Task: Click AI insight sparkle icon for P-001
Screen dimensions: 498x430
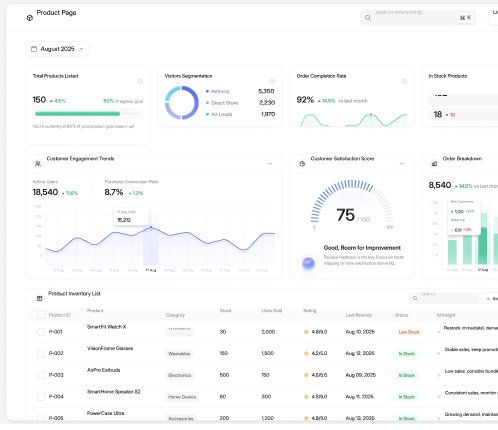Action: (439, 332)
